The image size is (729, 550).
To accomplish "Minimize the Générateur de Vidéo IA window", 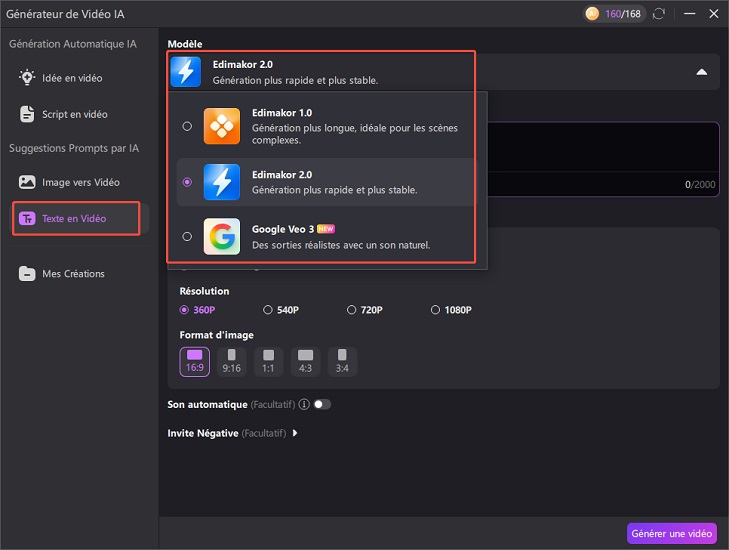I will 689,14.
